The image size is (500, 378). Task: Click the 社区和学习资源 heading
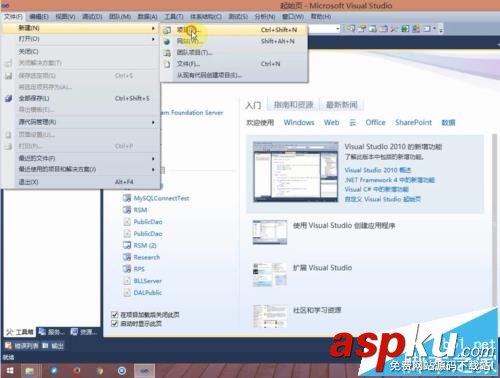(x=317, y=310)
